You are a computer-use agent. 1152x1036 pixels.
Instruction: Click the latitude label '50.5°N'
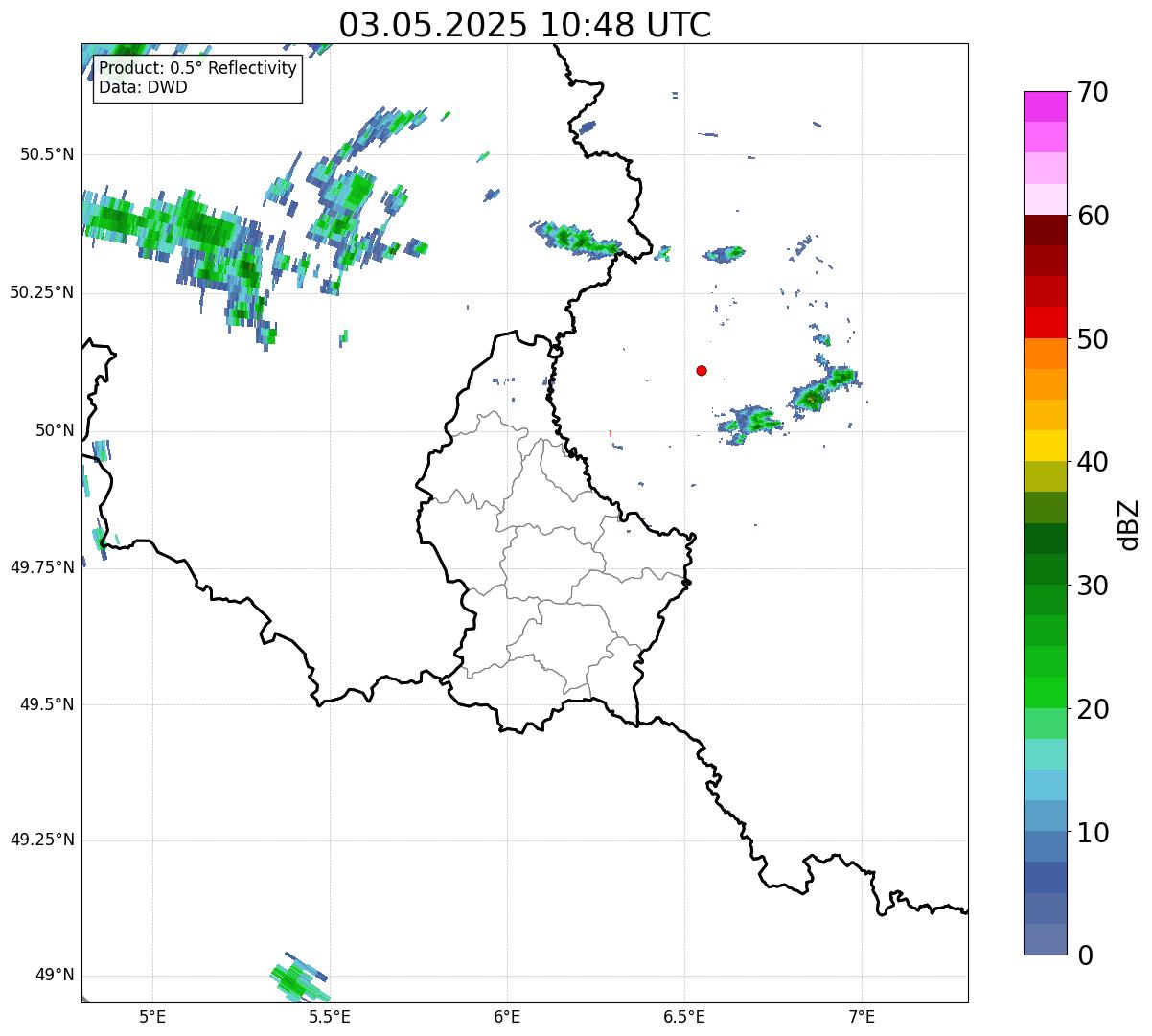[x=47, y=154]
